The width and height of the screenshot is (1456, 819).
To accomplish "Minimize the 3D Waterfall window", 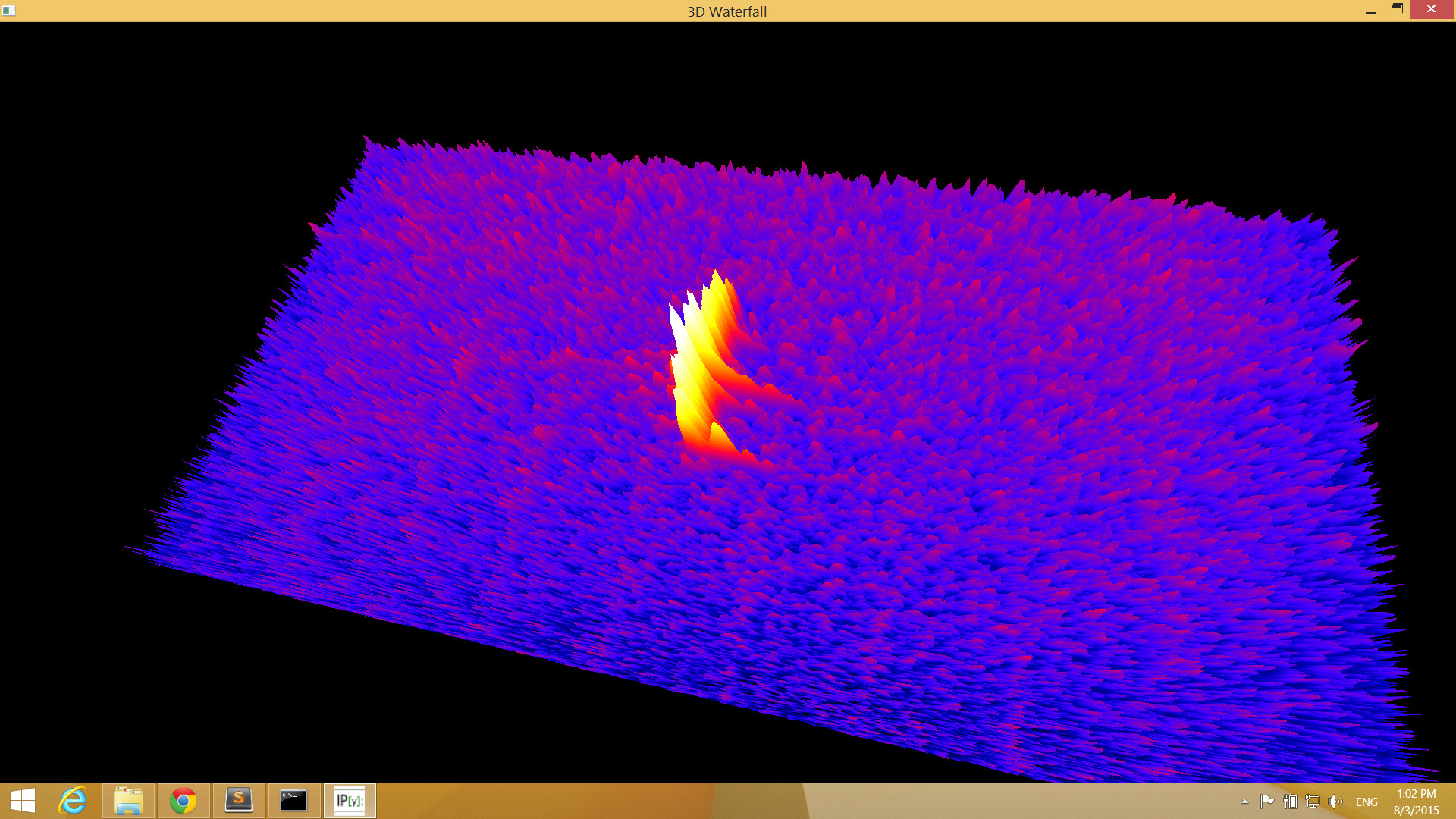I will [x=1370, y=11].
